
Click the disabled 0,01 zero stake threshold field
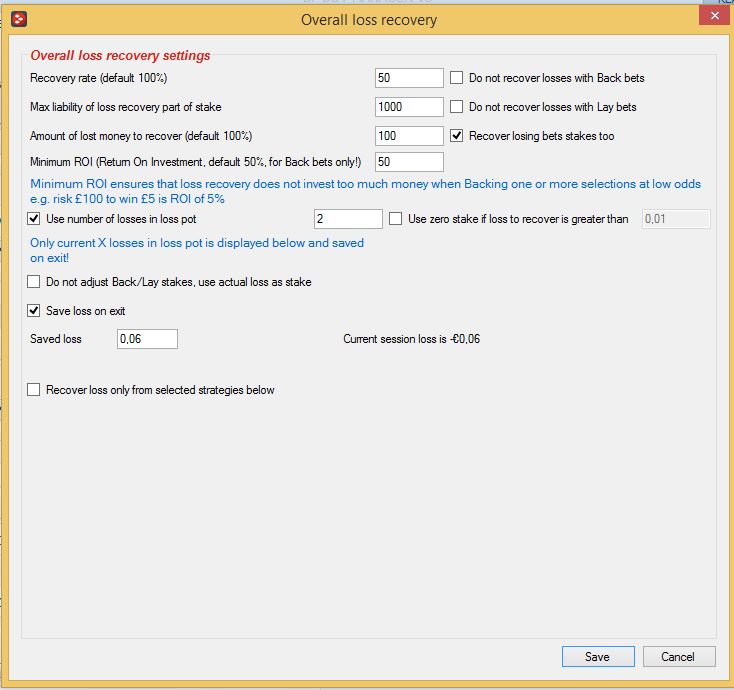(676, 219)
